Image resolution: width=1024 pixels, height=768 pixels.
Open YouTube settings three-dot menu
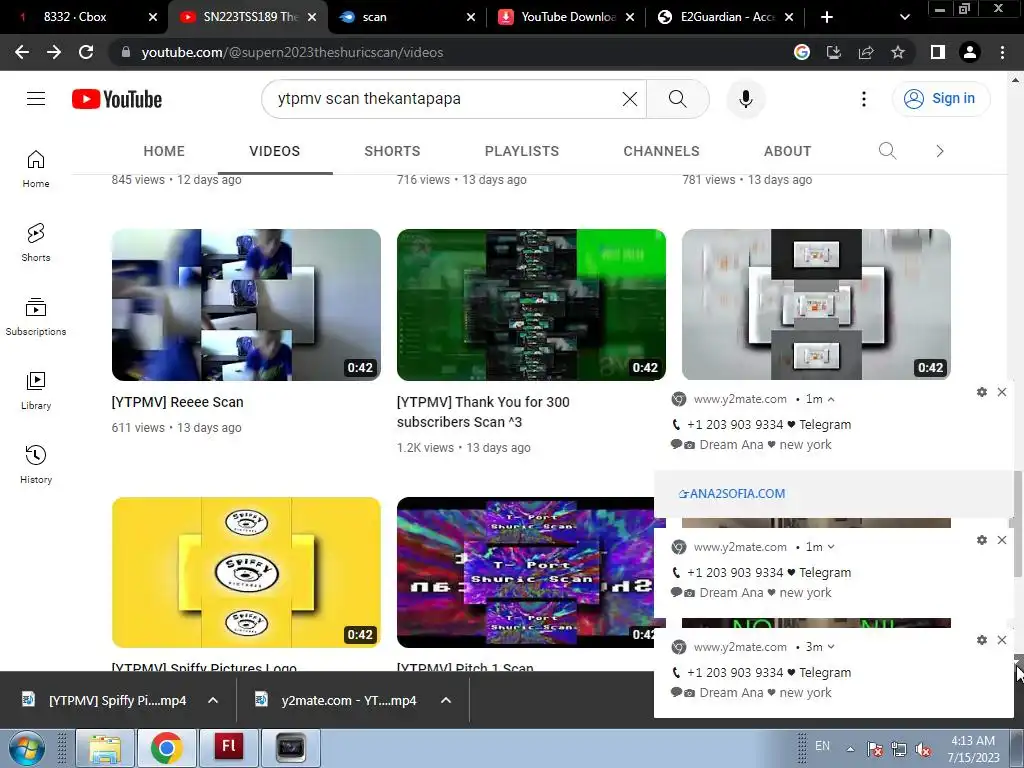coord(863,99)
